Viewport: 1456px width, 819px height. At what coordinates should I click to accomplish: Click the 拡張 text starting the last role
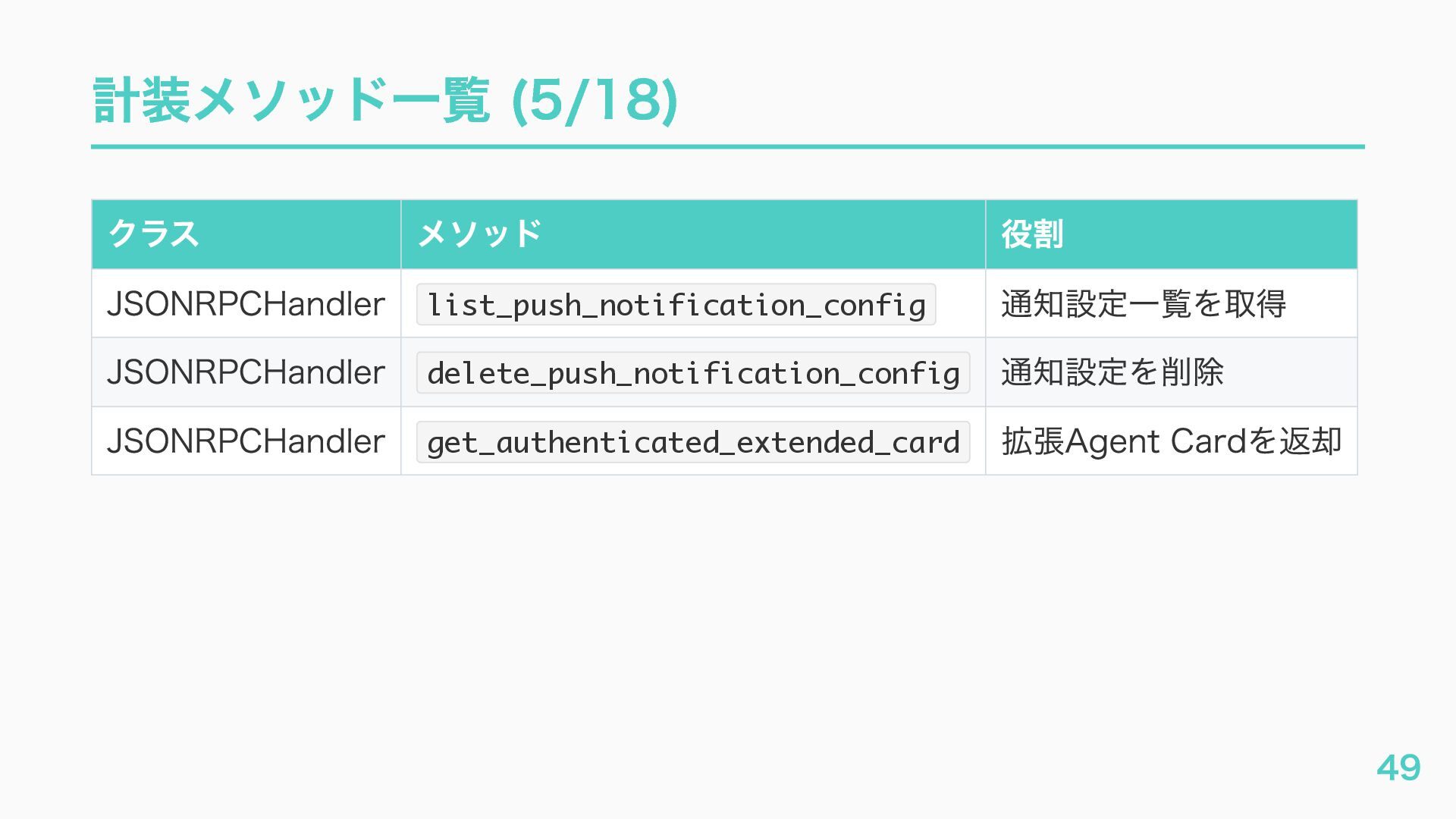tap(1033, 441)
